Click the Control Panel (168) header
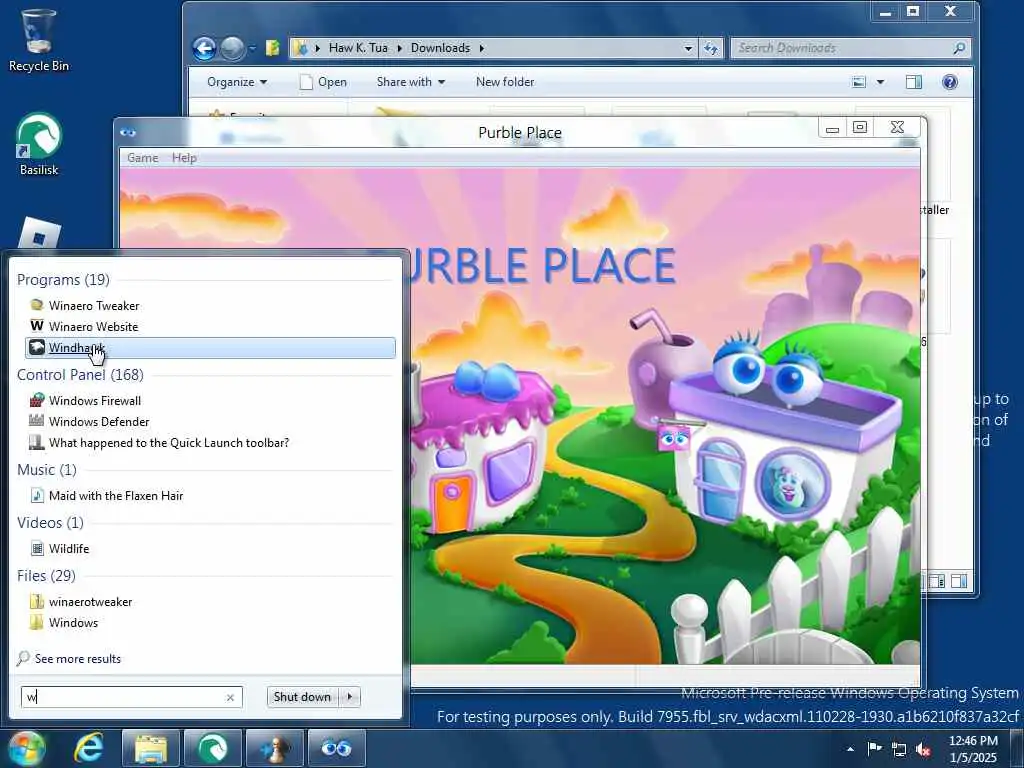Screen dimensions: 1024x768 [80, 375]
